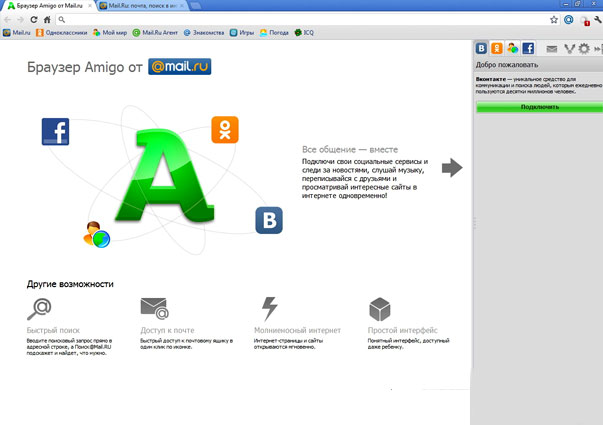Viewport: 603px width, 425px height.
Task: Click the sidebar resize grip handle
Action: [x=475, y=223]
